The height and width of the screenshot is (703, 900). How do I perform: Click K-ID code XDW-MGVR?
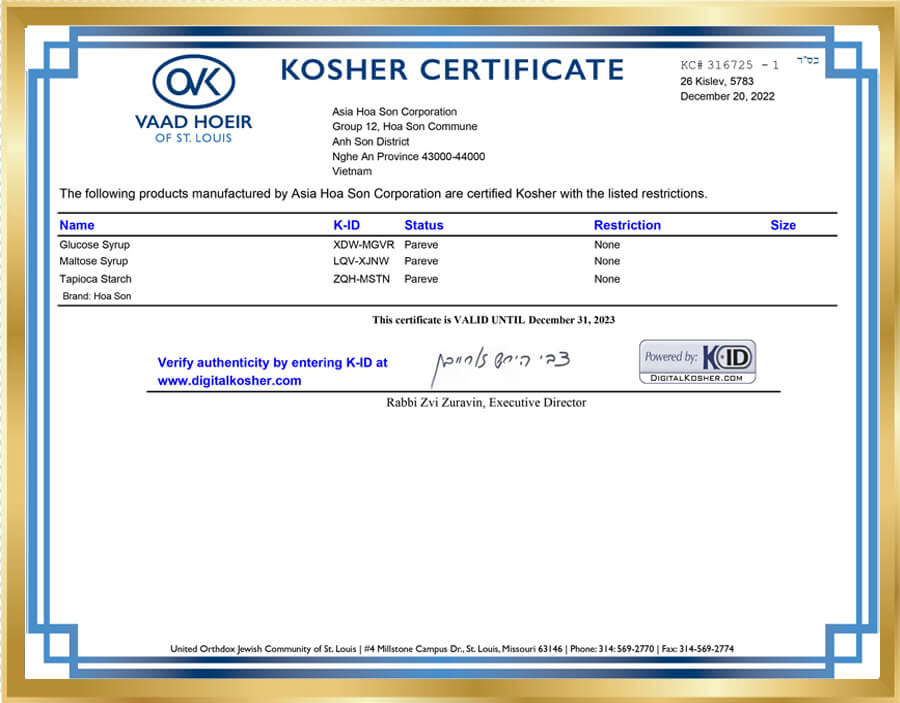click(363, 244)
